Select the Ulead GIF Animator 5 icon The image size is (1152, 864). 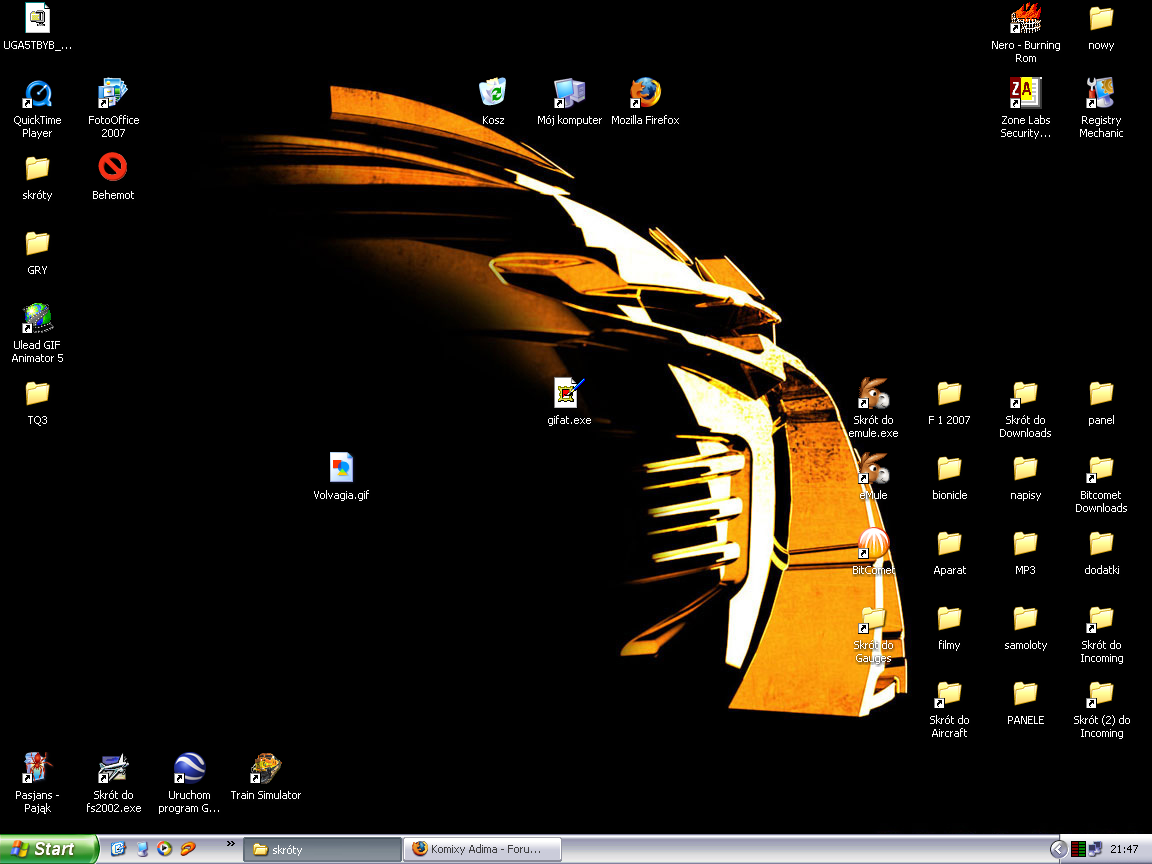(37, 319)
